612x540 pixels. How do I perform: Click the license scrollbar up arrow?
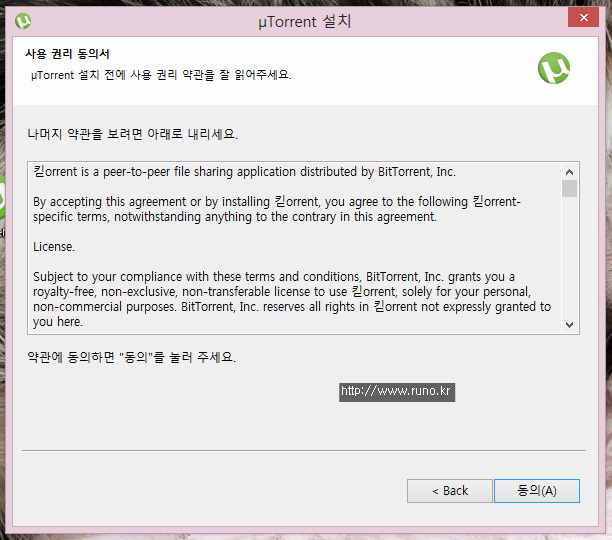tap(569, 172)
